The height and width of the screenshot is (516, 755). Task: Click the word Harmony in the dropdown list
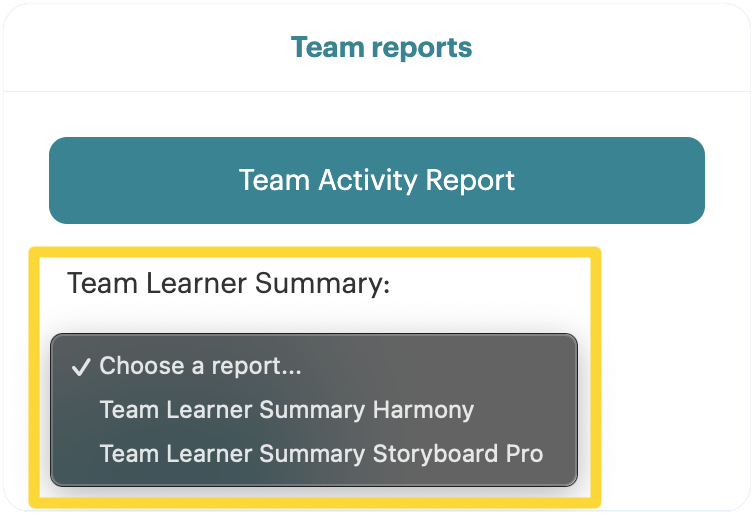click(423, 411)
